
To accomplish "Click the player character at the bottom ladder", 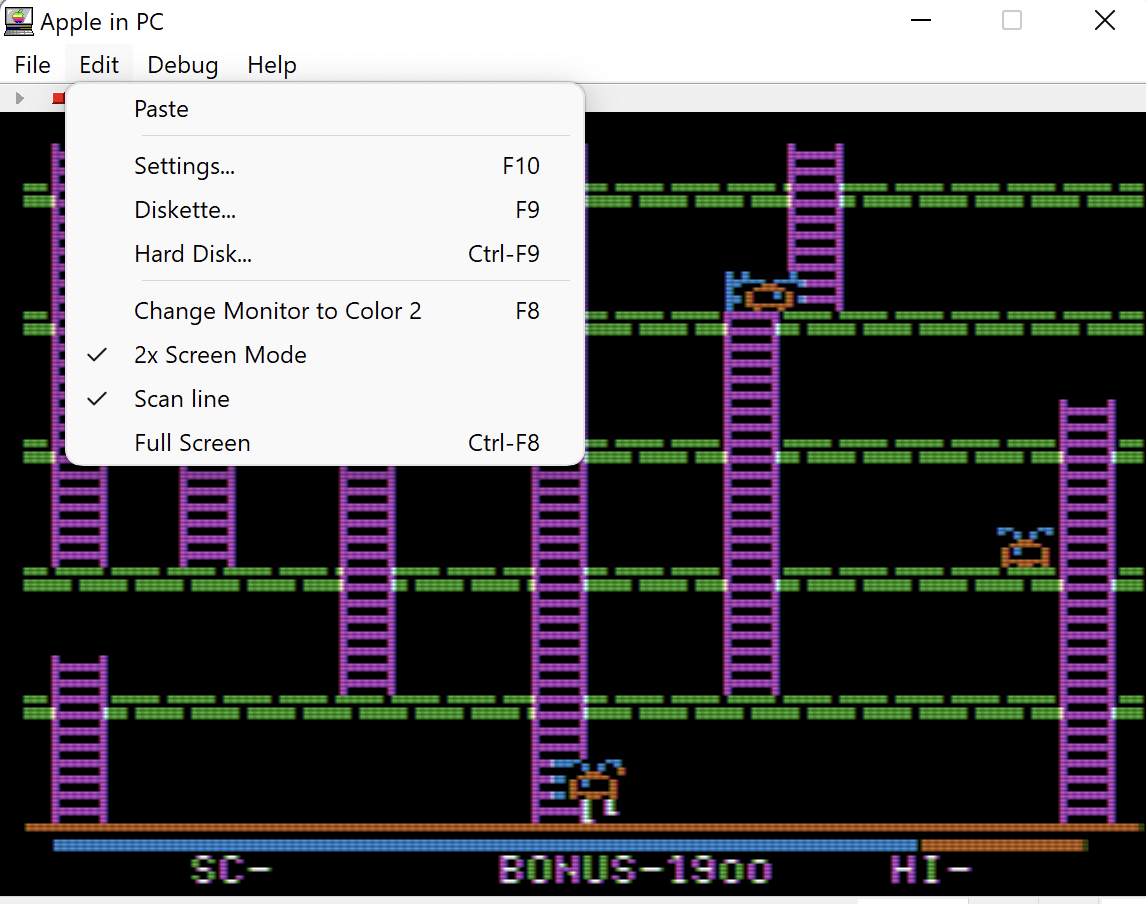I will pos(594,790).
